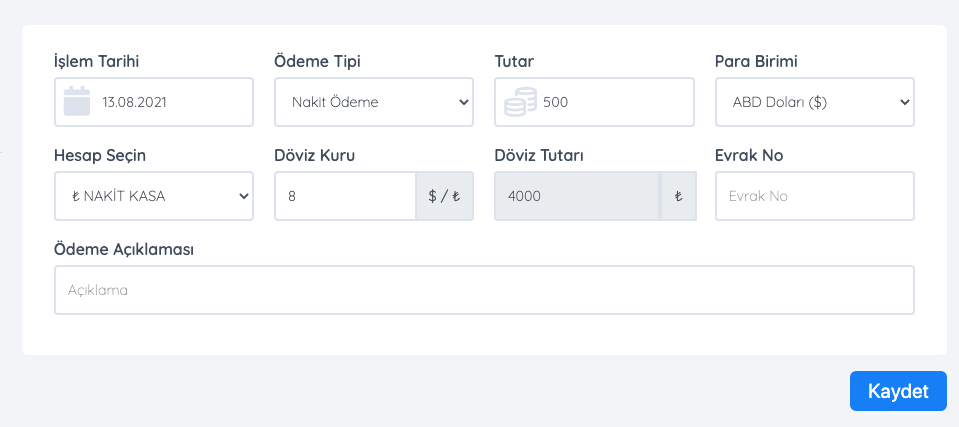Click the Evrak No label text
Viewport: 959px width, 427px height.
tap(749, 155)
